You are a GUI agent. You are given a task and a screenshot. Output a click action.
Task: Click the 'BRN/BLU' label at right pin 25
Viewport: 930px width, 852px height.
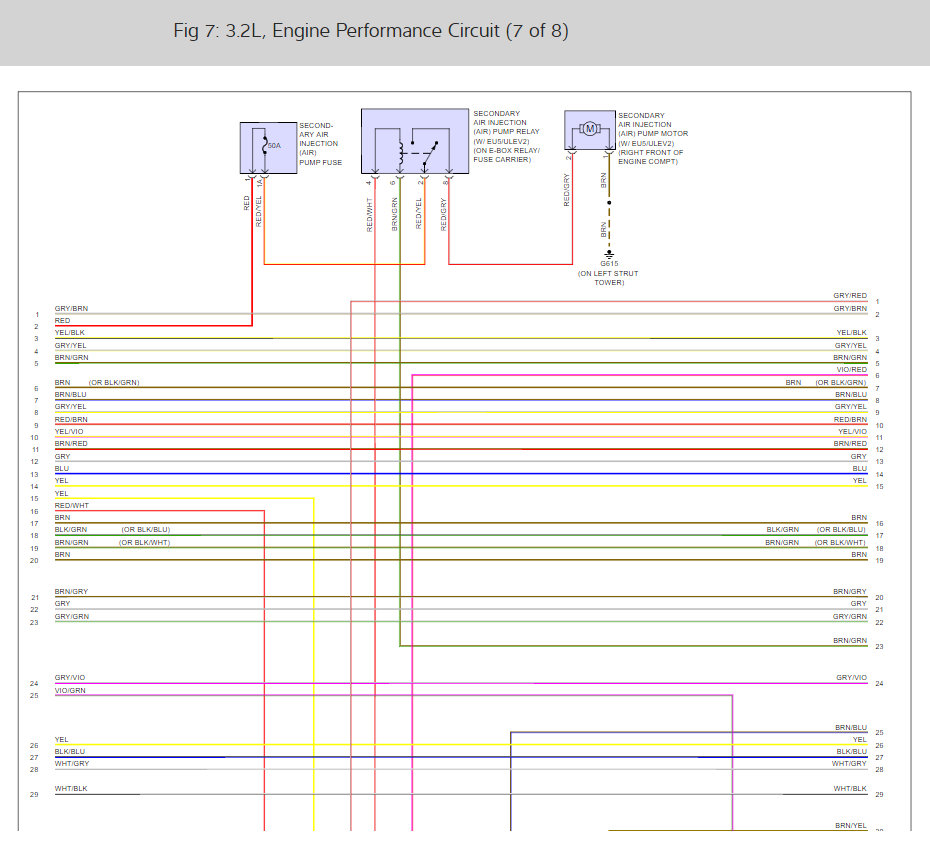coord(851,727)
